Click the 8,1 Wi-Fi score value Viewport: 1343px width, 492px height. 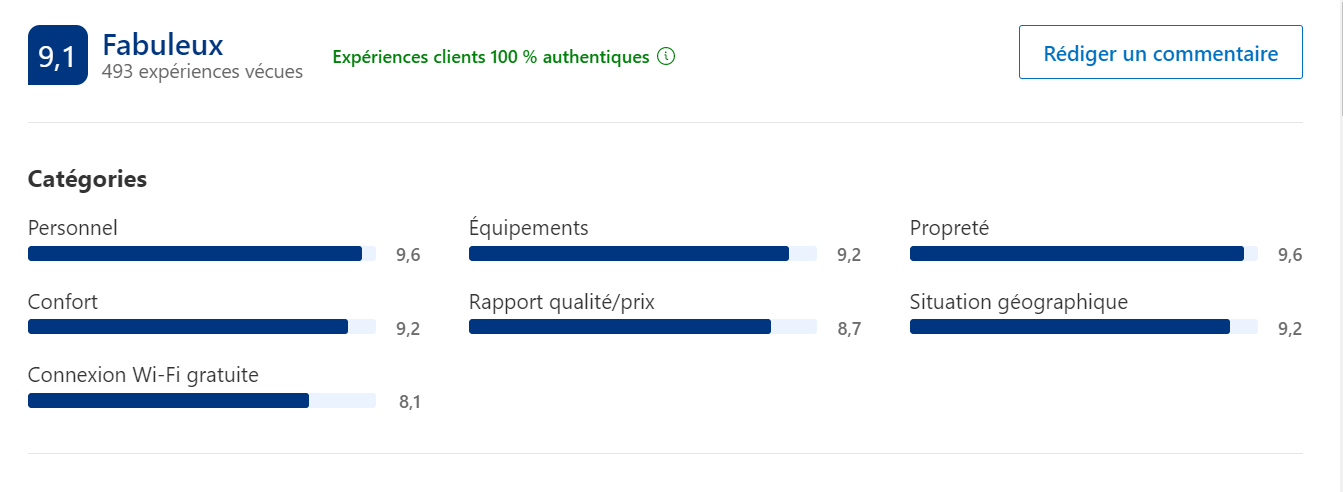(409, 402)
